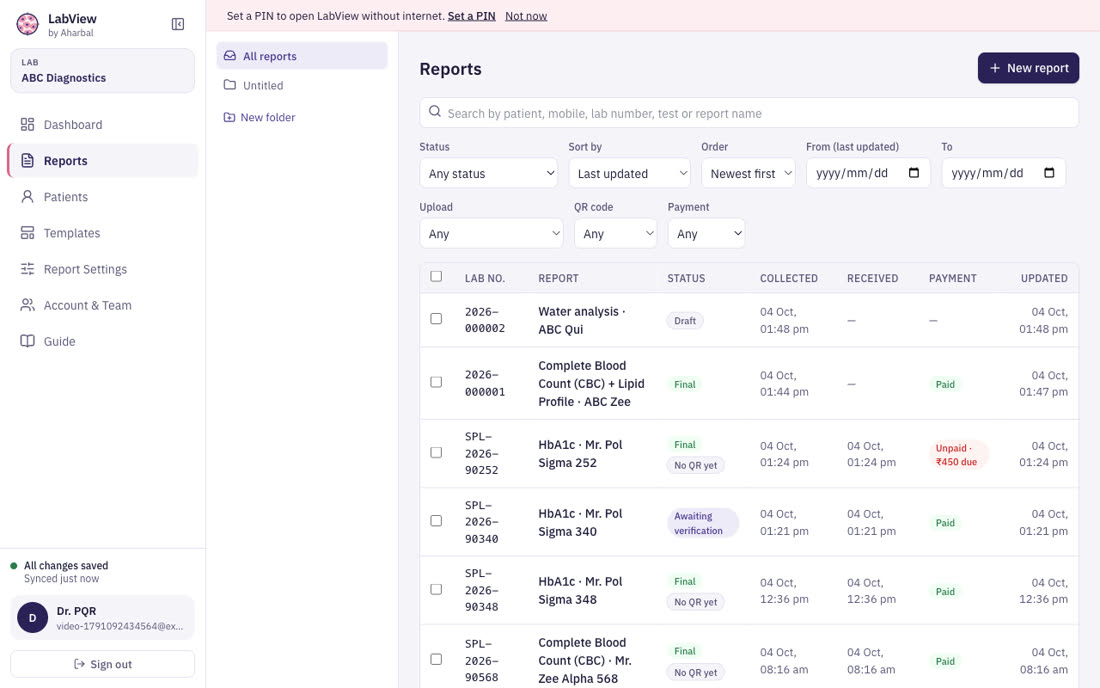This screenshot has width=1100, height=688.
Task: Open the HbA1c · Mr. Pol Sigma 340 report
Action: pos(580,522)
